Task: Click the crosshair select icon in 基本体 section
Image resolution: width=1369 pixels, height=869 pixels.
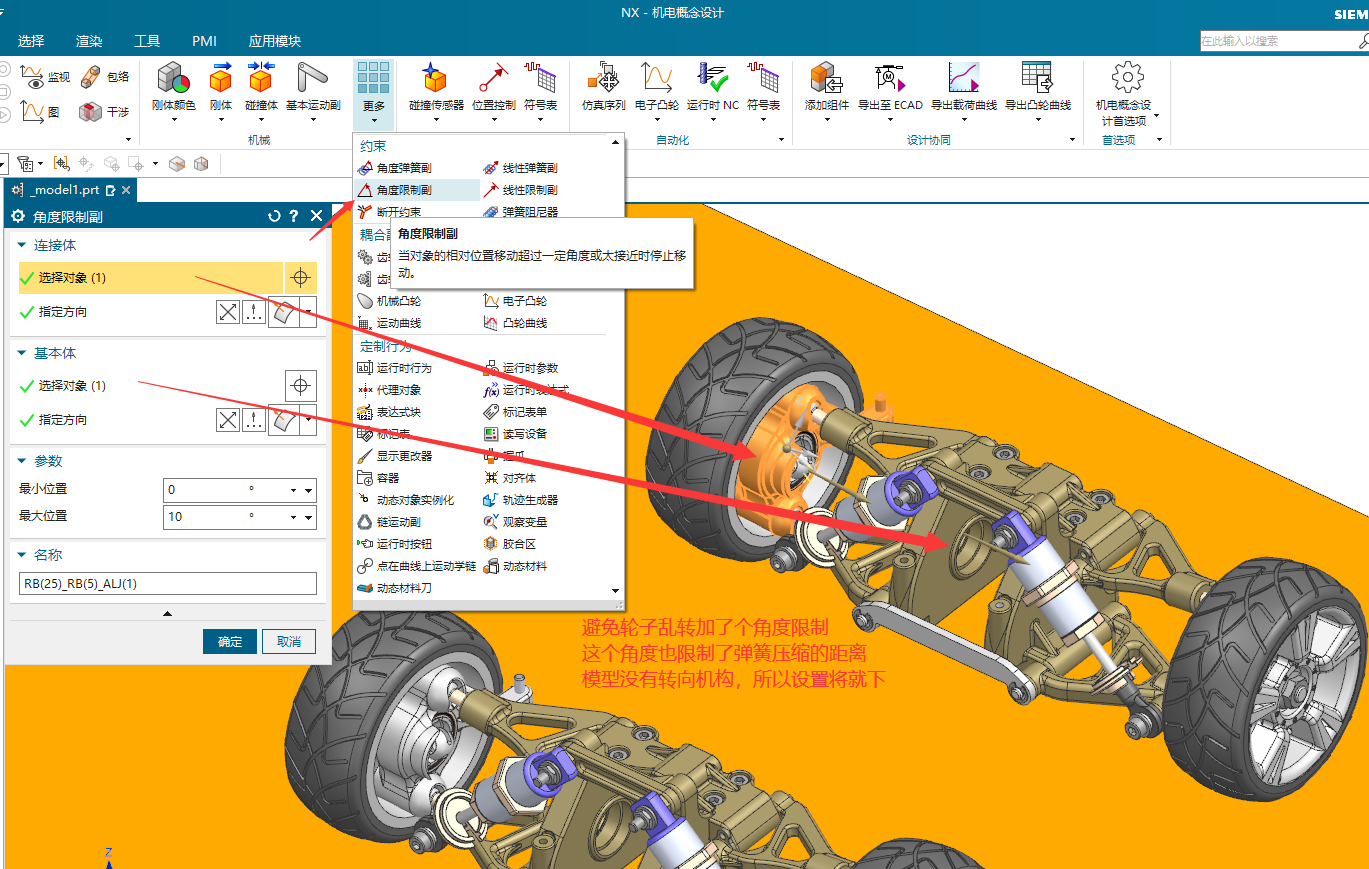Action: point(301,386)
